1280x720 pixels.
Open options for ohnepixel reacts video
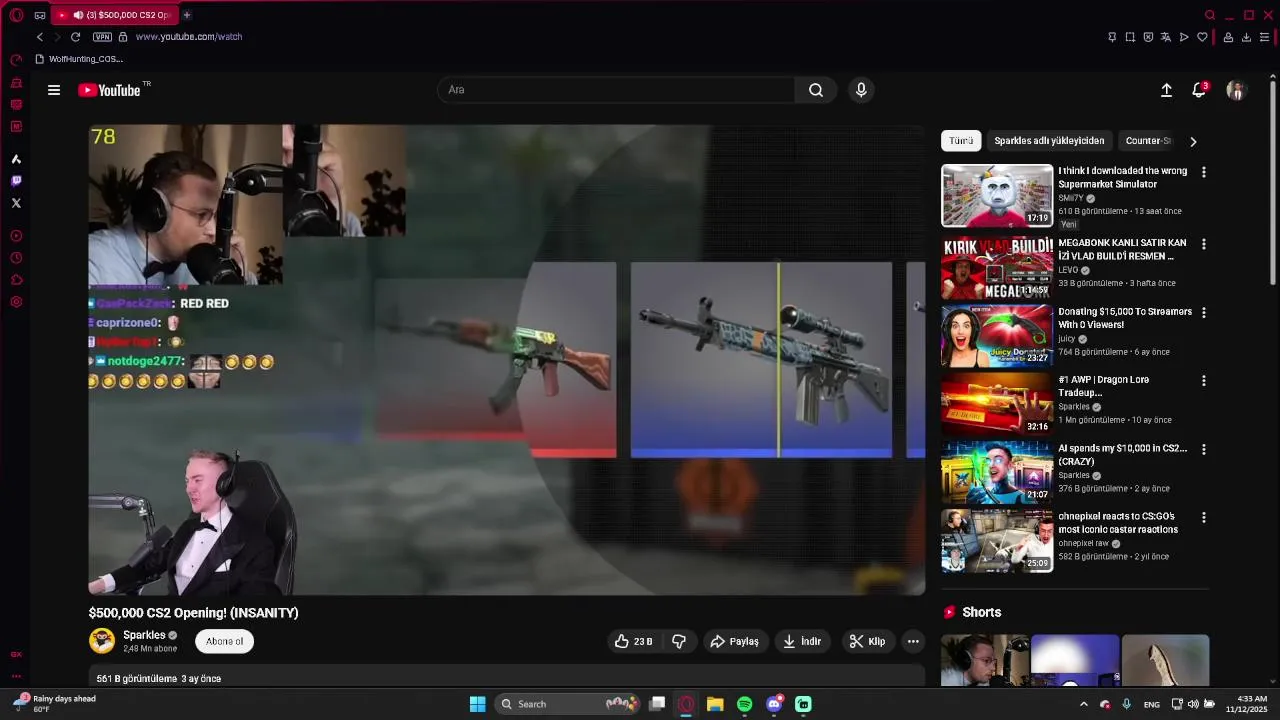click(x=1203, y=518)
